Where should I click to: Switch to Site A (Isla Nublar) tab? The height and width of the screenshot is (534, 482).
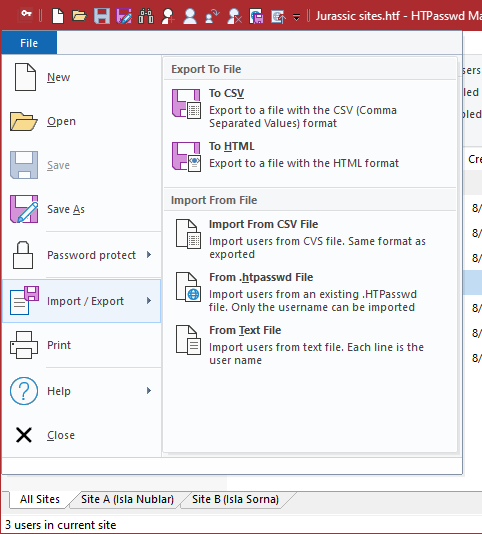point(127,499)
